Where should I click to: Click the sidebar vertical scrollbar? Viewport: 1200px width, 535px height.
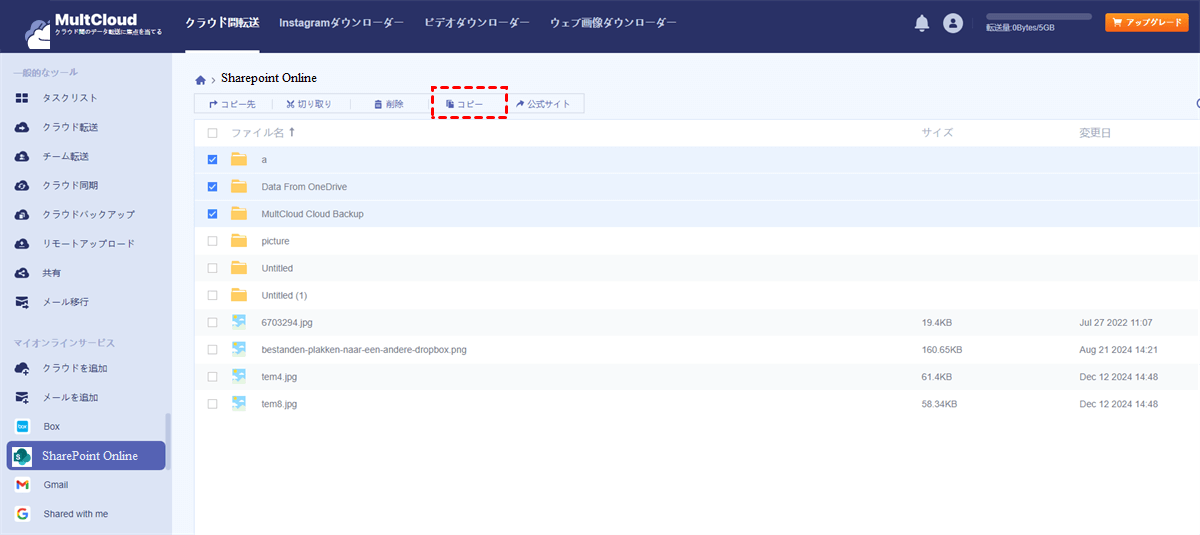tap(168, 440)
